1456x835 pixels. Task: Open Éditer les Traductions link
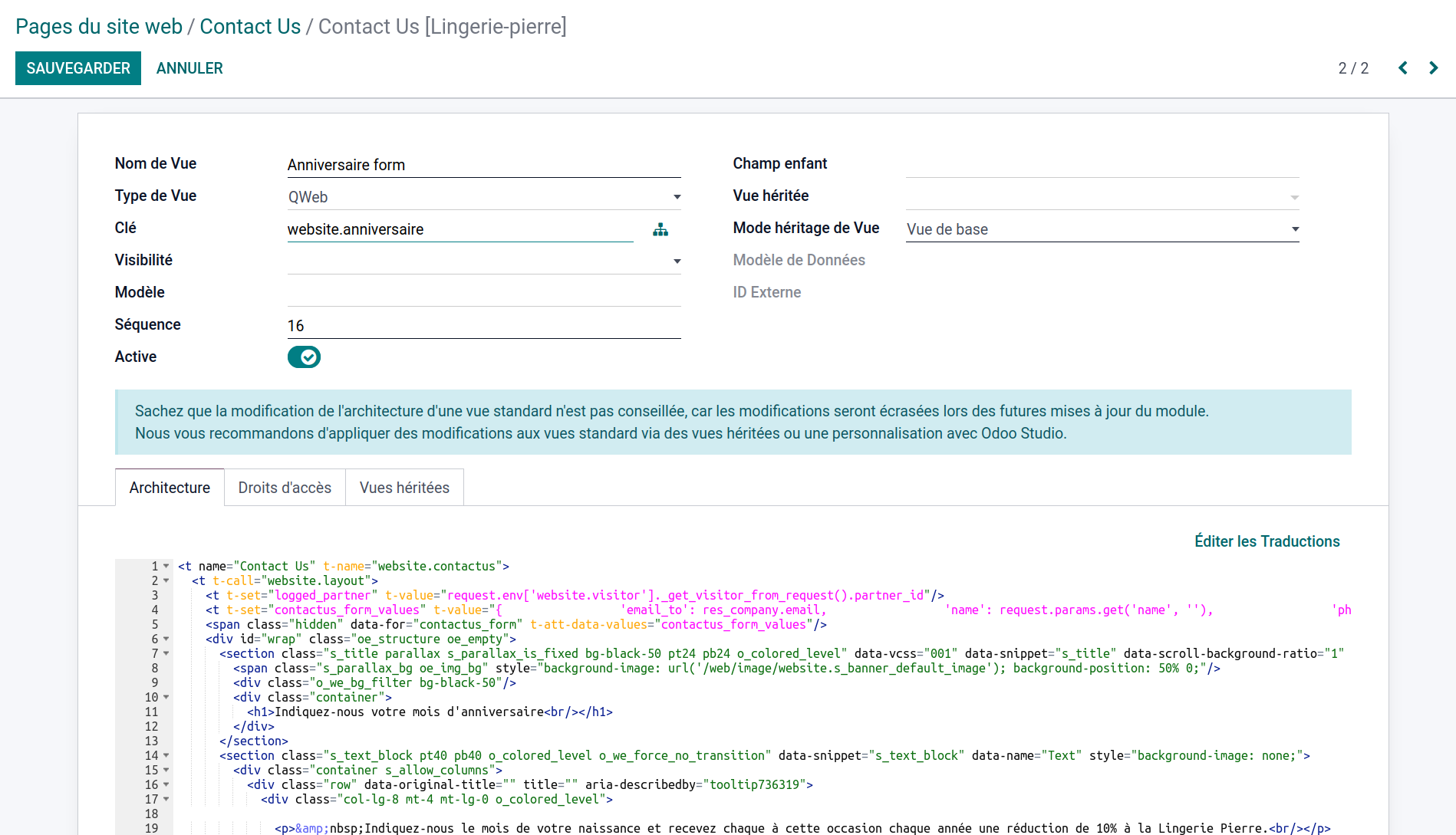coord(1267,541)
